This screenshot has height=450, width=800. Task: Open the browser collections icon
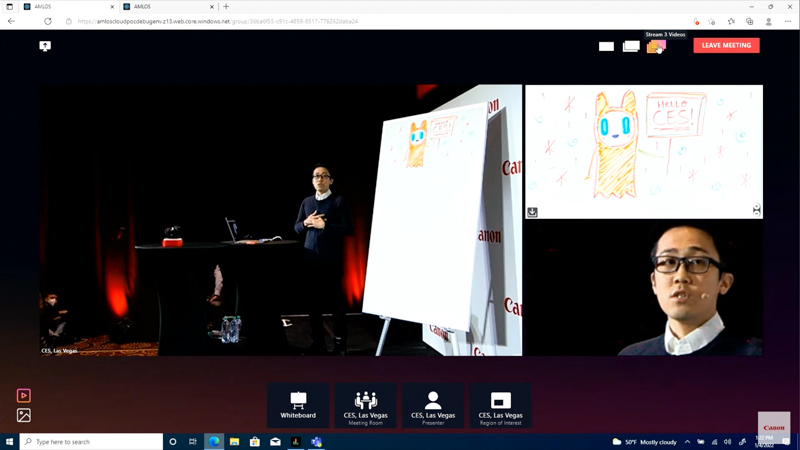coord(749,21)
